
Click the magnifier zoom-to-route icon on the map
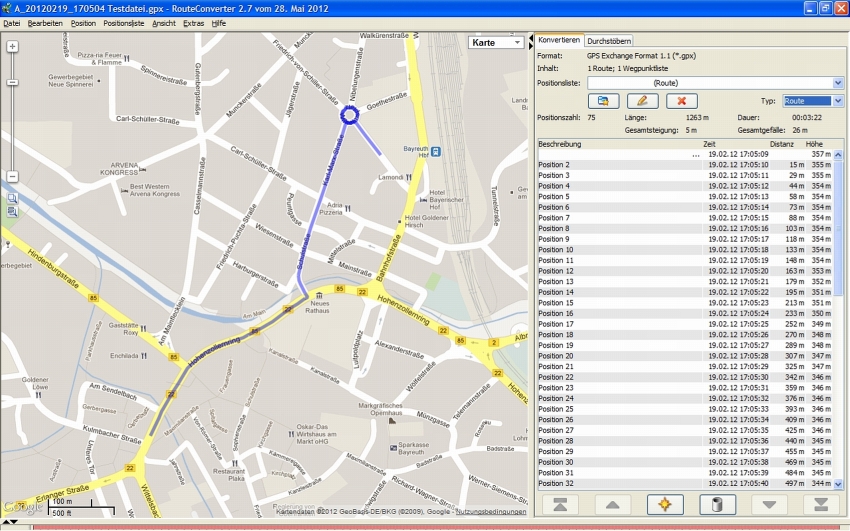click(x=12, y=199)
